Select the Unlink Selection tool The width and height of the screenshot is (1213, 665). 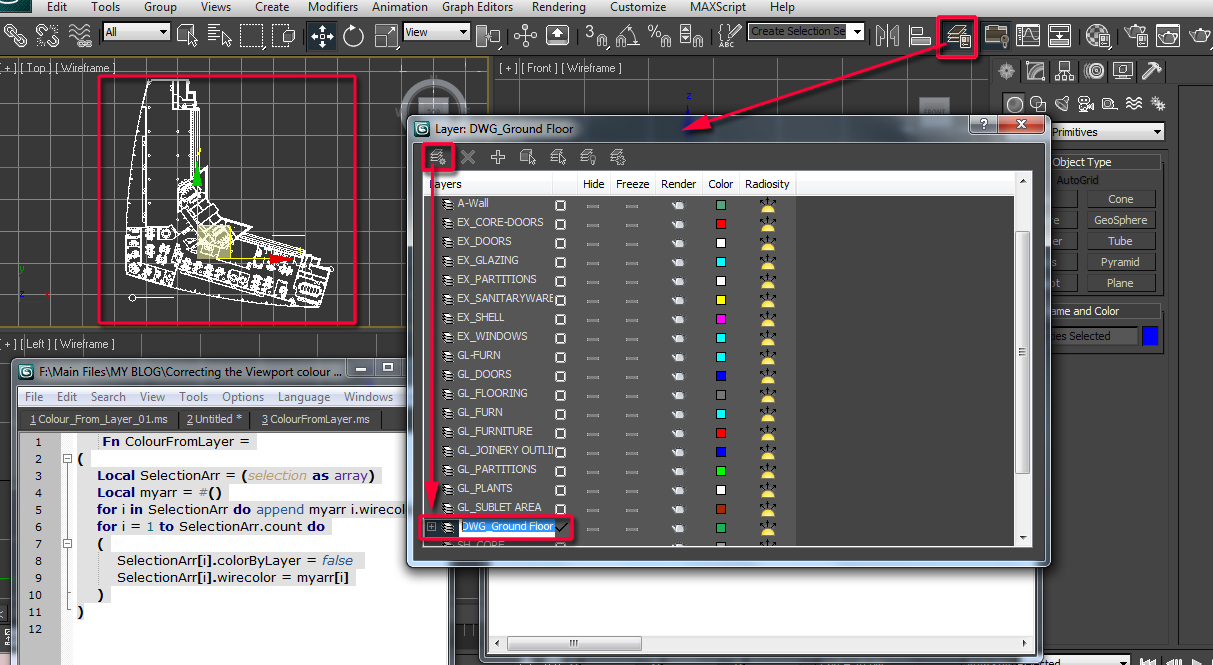47,36
